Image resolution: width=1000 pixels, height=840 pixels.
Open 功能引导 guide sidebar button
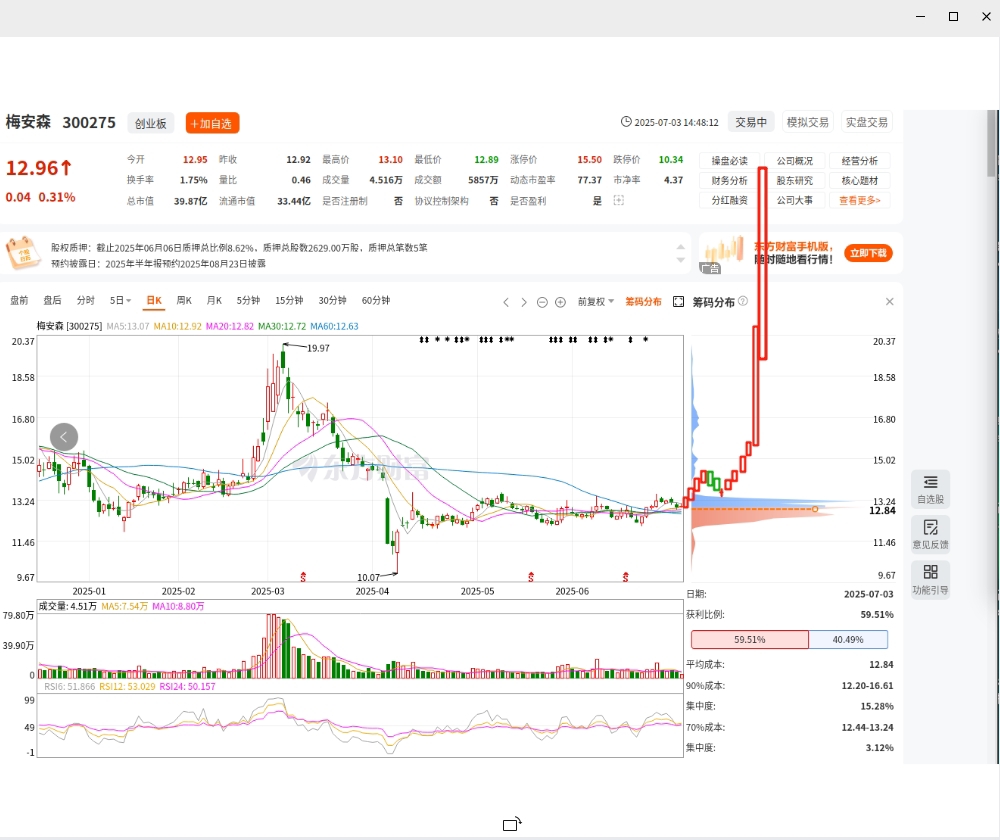(x=930, y=580)
